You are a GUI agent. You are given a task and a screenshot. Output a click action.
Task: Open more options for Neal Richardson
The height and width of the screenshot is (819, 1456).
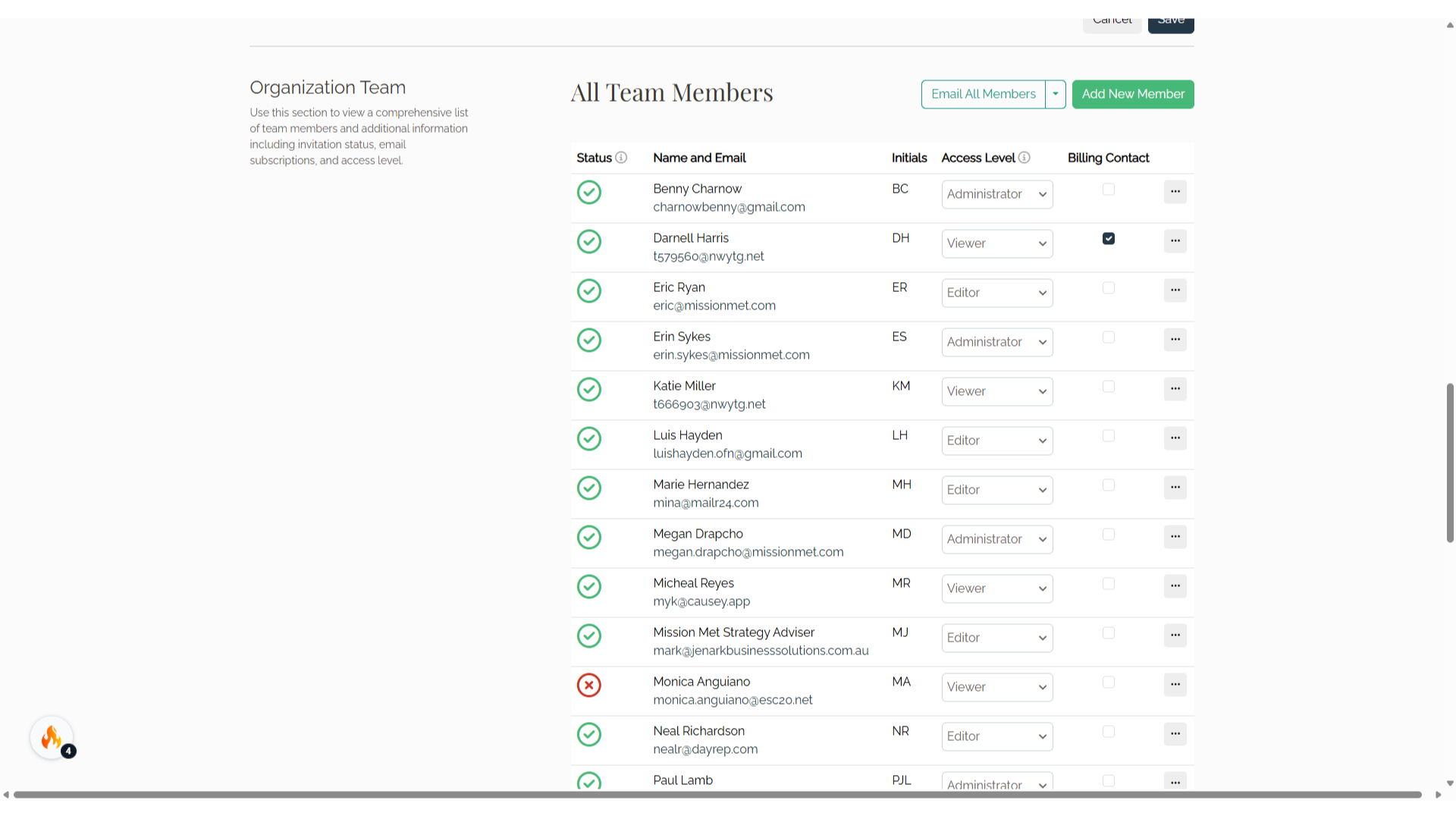1175,734
